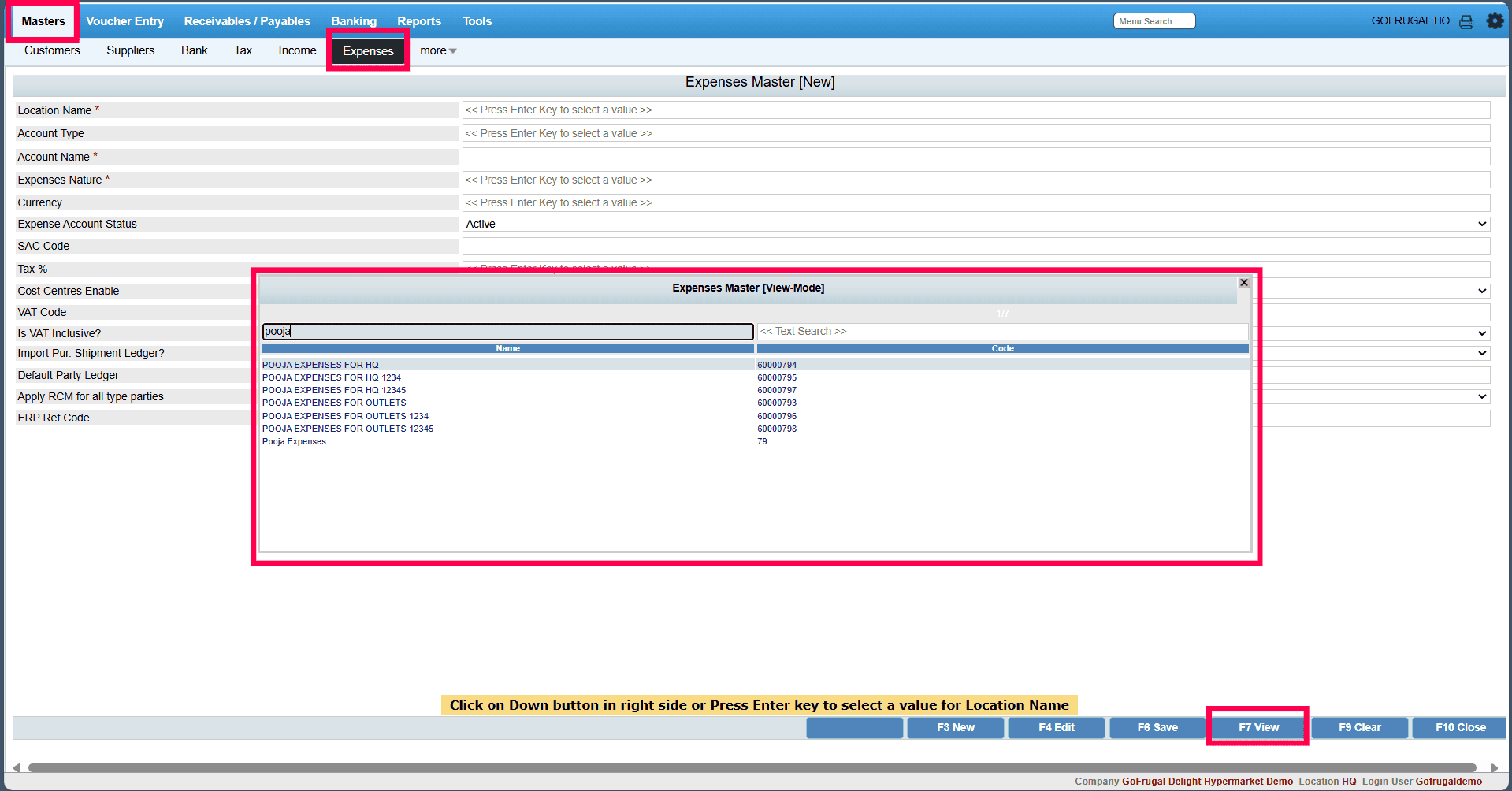Open the settings gear icon
The height and width of the screenshot is (791, 1512).
(x=1495, y=21)
